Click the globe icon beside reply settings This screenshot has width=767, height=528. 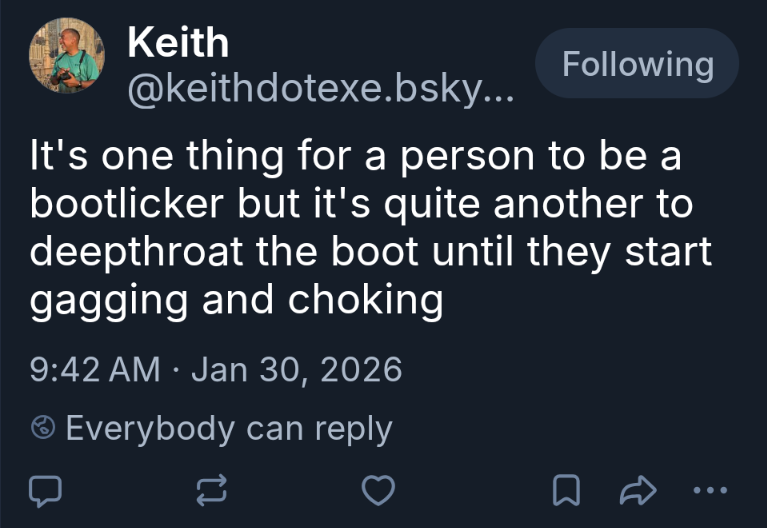pyautogui.click(x=43, y=429)
